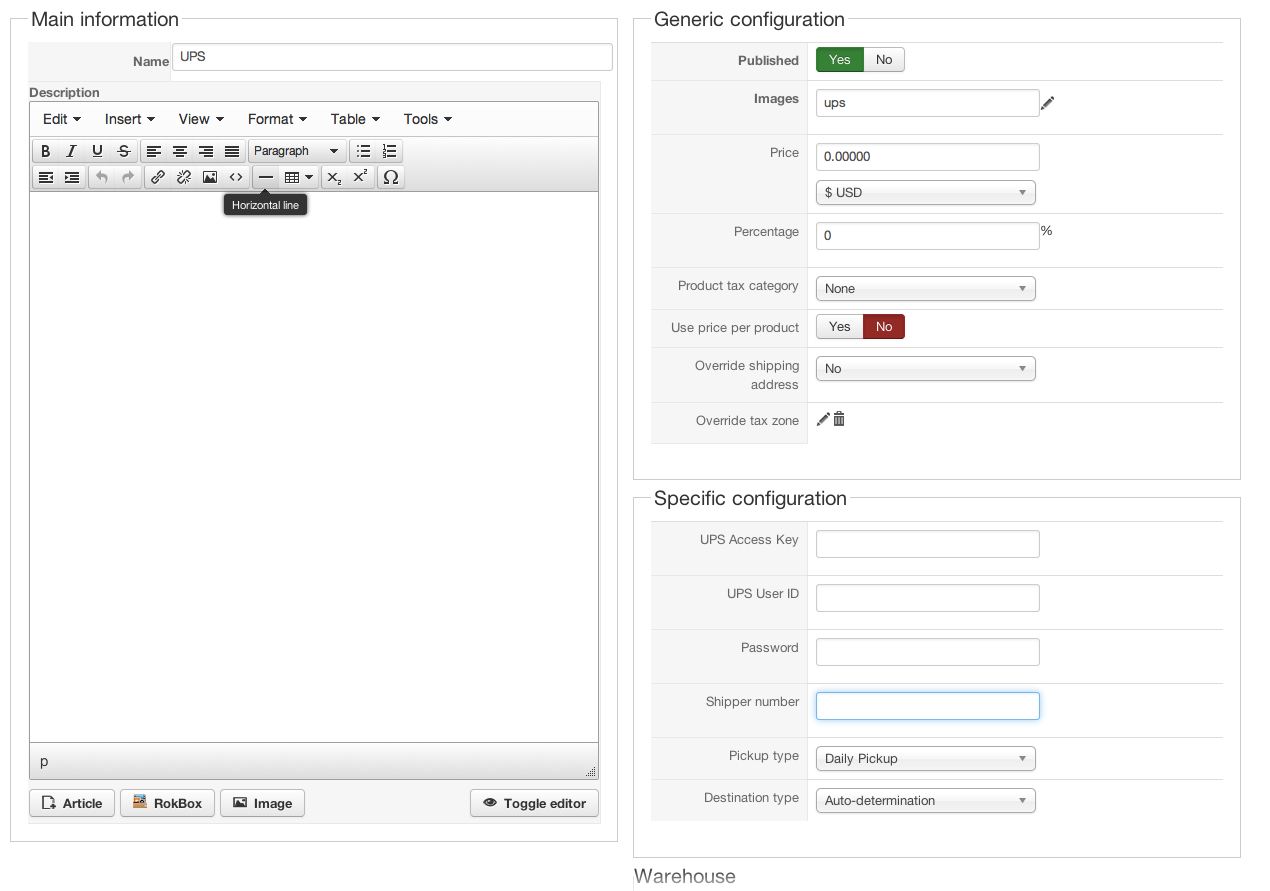Click the UPS User ID field

tap(928, 598)
